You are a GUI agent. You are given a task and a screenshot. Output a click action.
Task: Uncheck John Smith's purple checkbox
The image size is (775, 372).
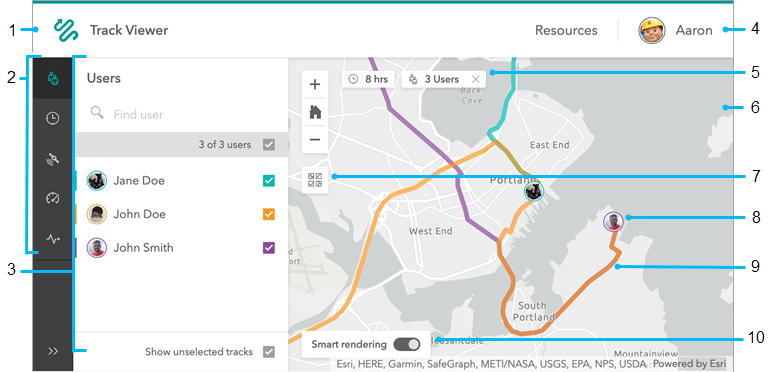[268, 248]
